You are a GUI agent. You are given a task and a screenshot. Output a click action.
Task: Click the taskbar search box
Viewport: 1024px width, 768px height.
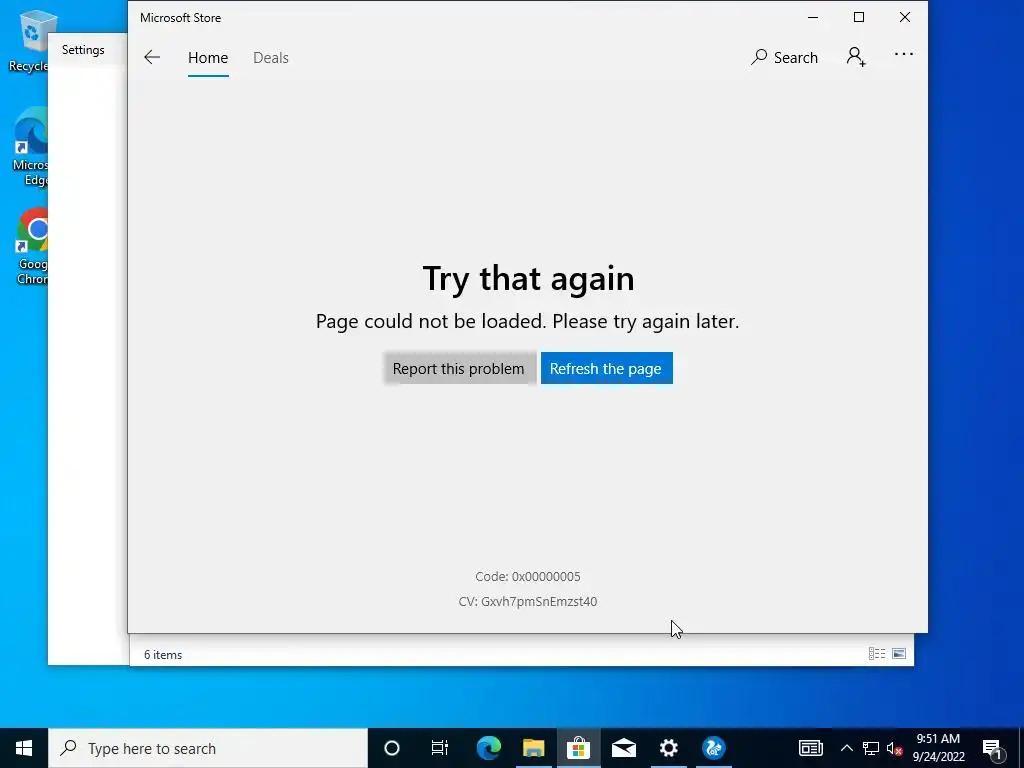point(208,748)
